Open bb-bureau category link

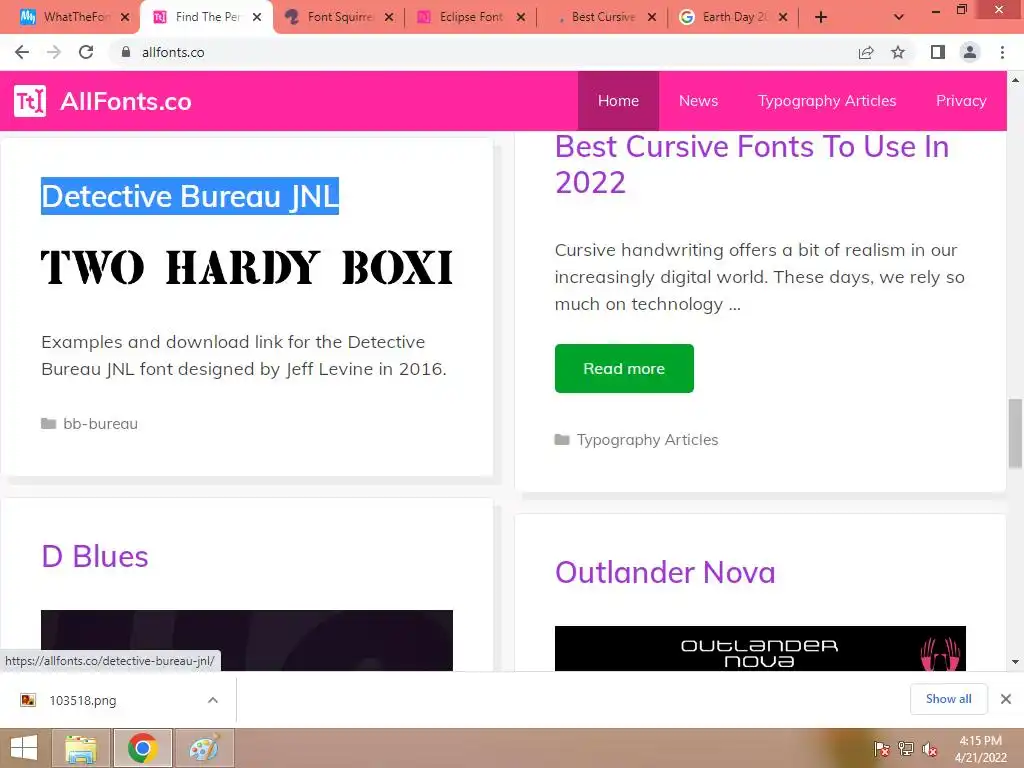[101, 424]
